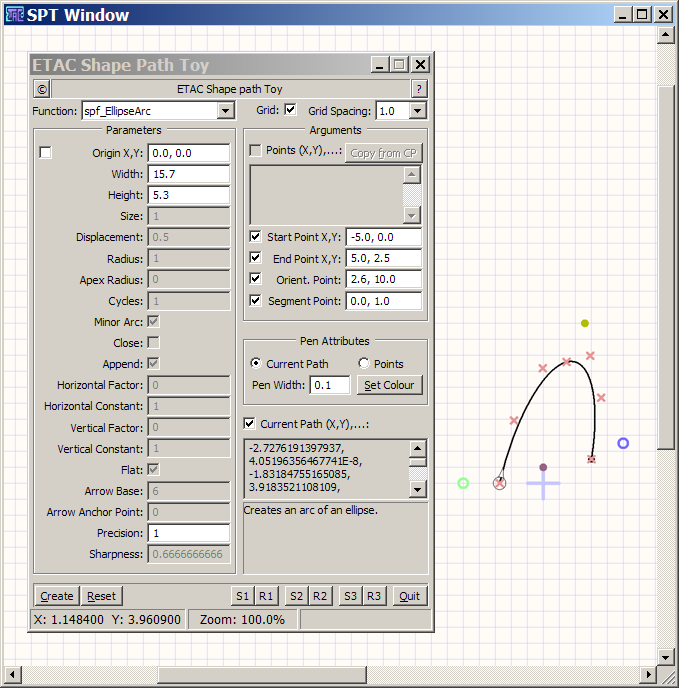Expand the Grid Spacing dropdown
Screen dimensions: 679x688
[417, 111]
